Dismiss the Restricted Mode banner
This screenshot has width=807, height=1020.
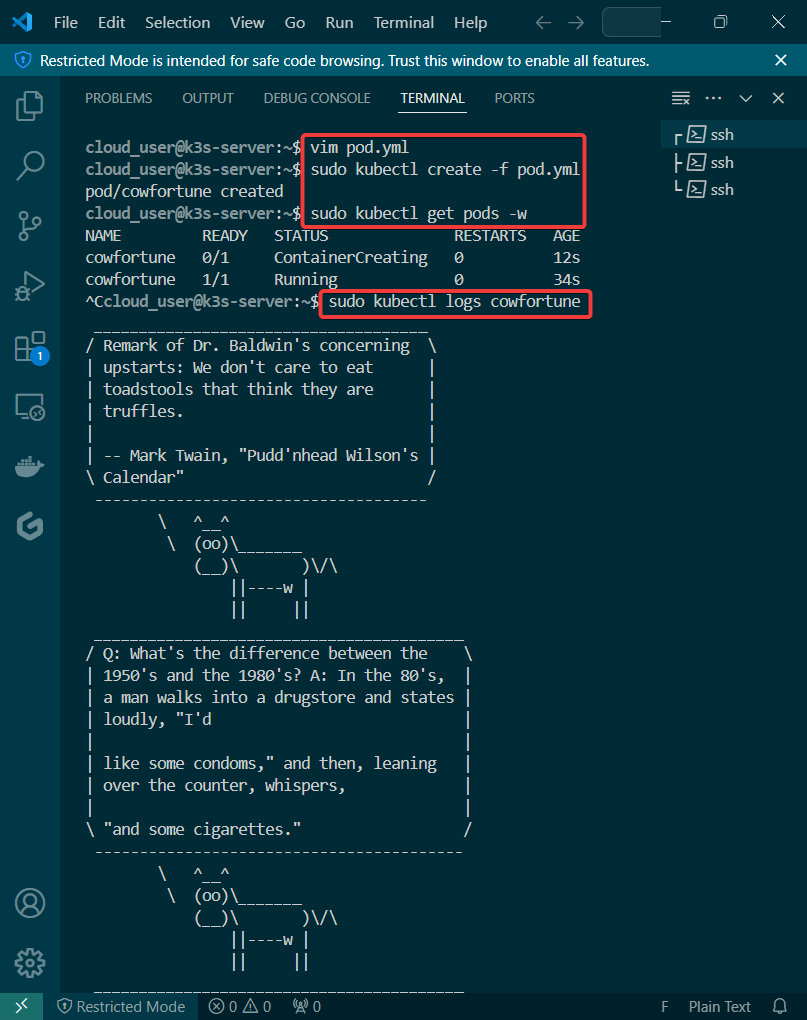click(781, 60)
